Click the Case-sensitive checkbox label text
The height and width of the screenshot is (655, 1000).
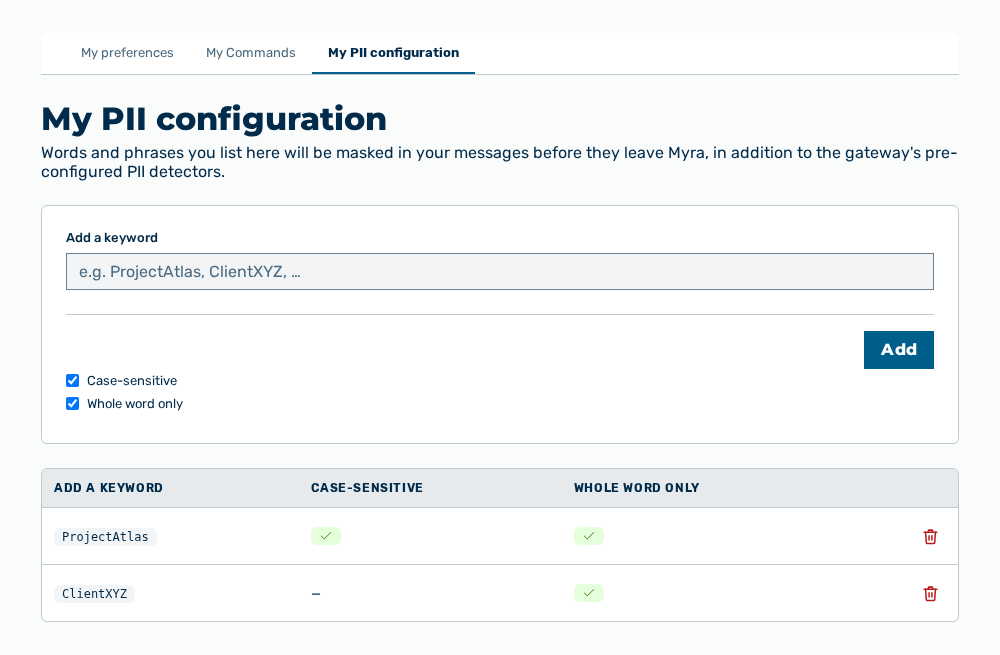click(x=132, y=381)
